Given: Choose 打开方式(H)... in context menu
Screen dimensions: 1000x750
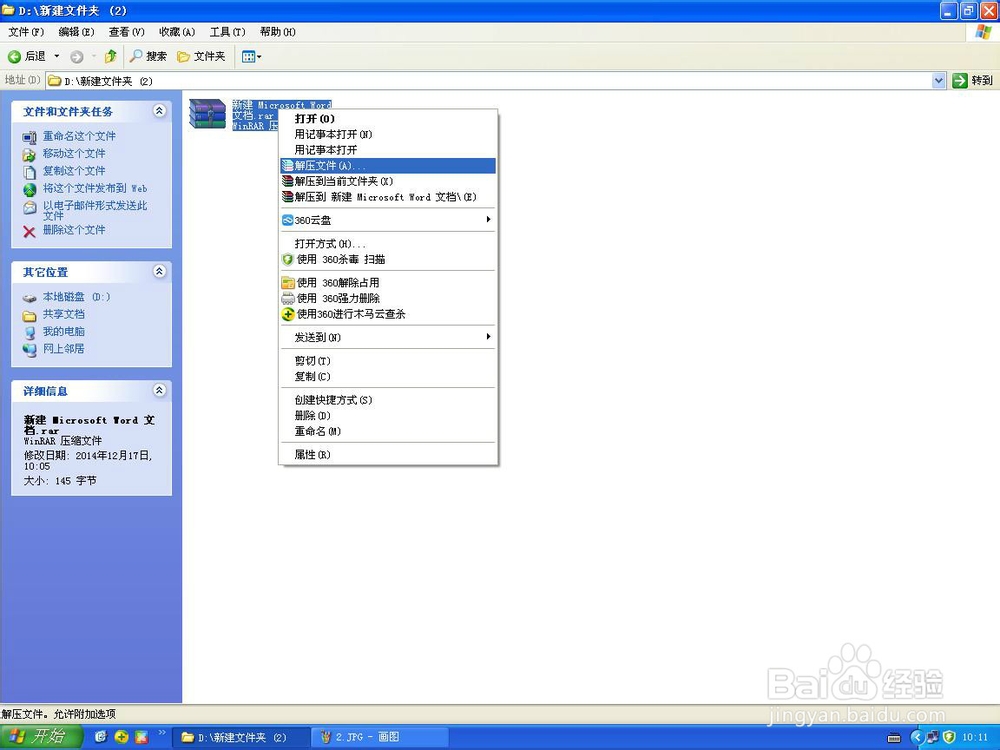Looking at the screenshot, I should (x=388, y=244).
